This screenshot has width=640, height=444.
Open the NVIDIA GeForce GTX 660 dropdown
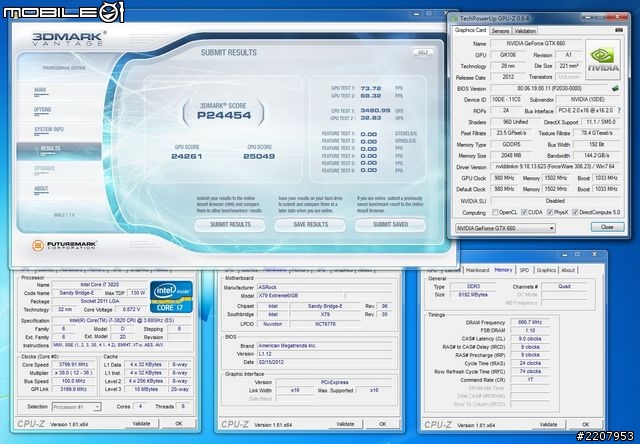[505, 228]
